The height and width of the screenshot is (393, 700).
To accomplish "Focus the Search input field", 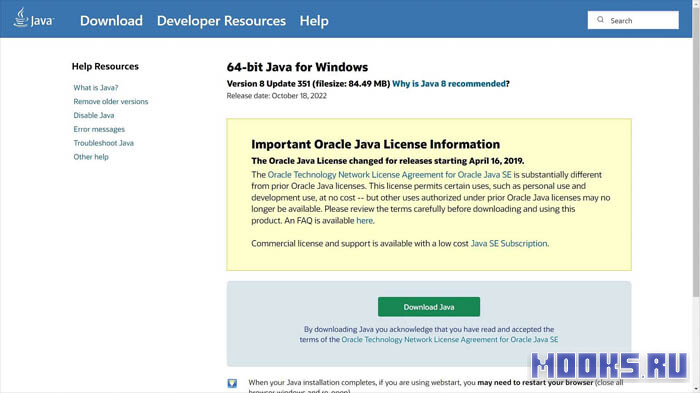I will coord(633,20).
